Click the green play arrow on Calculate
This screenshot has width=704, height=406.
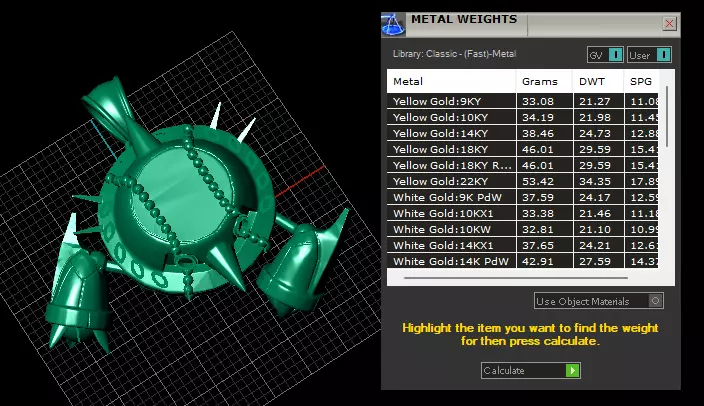pyautogui.click(x=572, y=371)
